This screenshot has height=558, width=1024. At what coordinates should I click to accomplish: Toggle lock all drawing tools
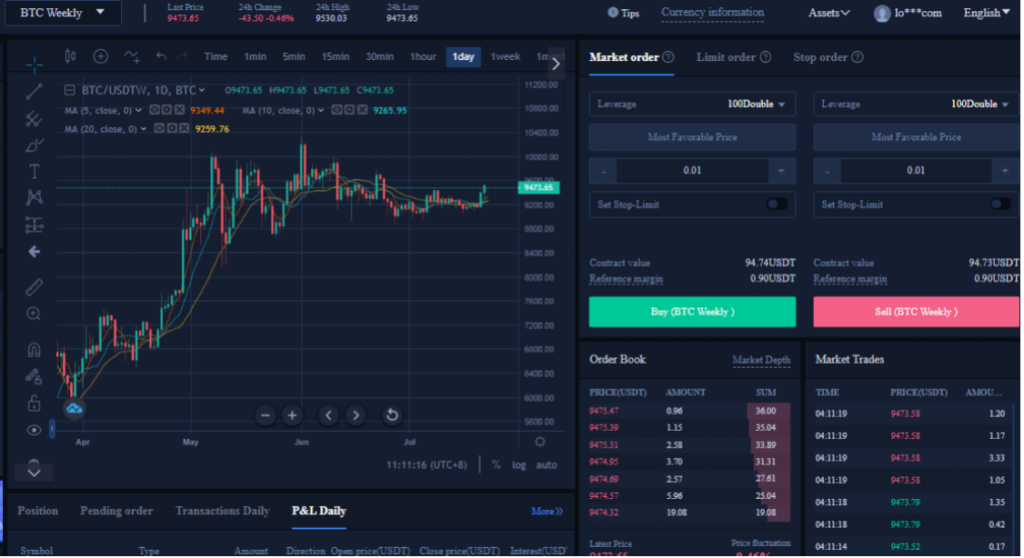tap(34, 403)
